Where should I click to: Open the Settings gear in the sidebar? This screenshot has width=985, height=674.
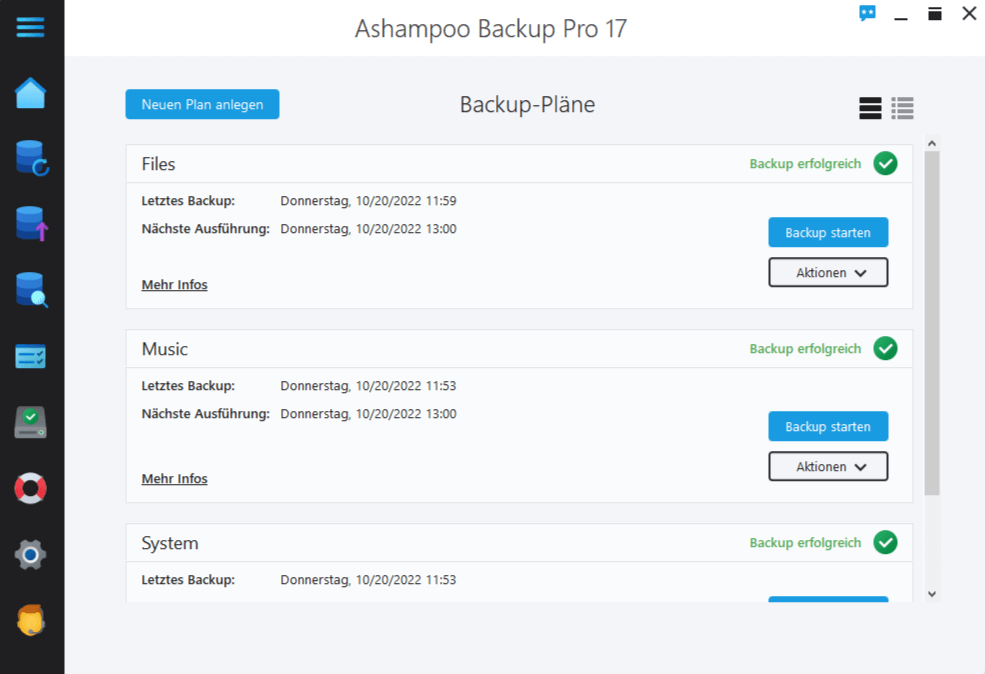point(31,554)
